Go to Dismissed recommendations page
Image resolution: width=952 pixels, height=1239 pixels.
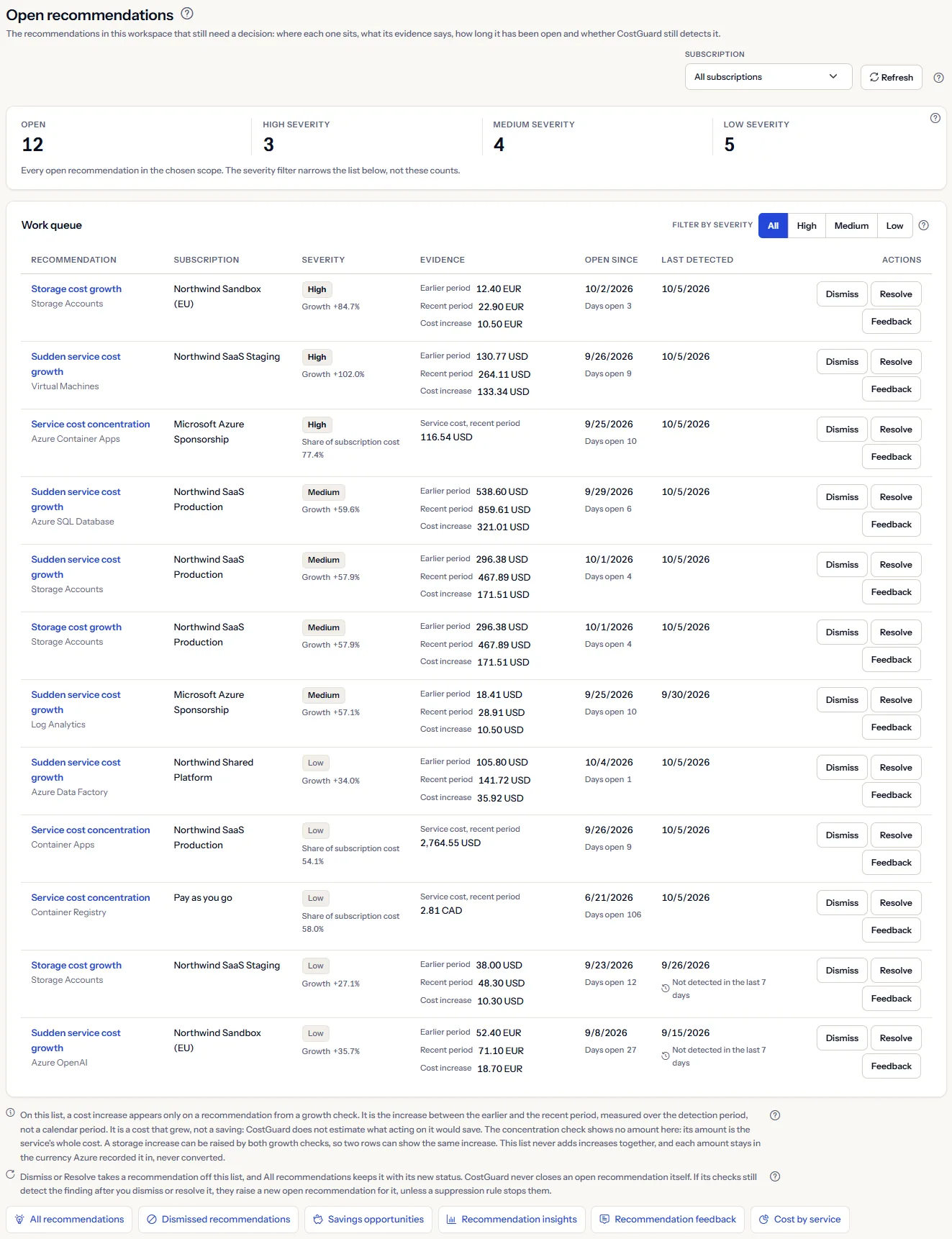coord(218,1219)
